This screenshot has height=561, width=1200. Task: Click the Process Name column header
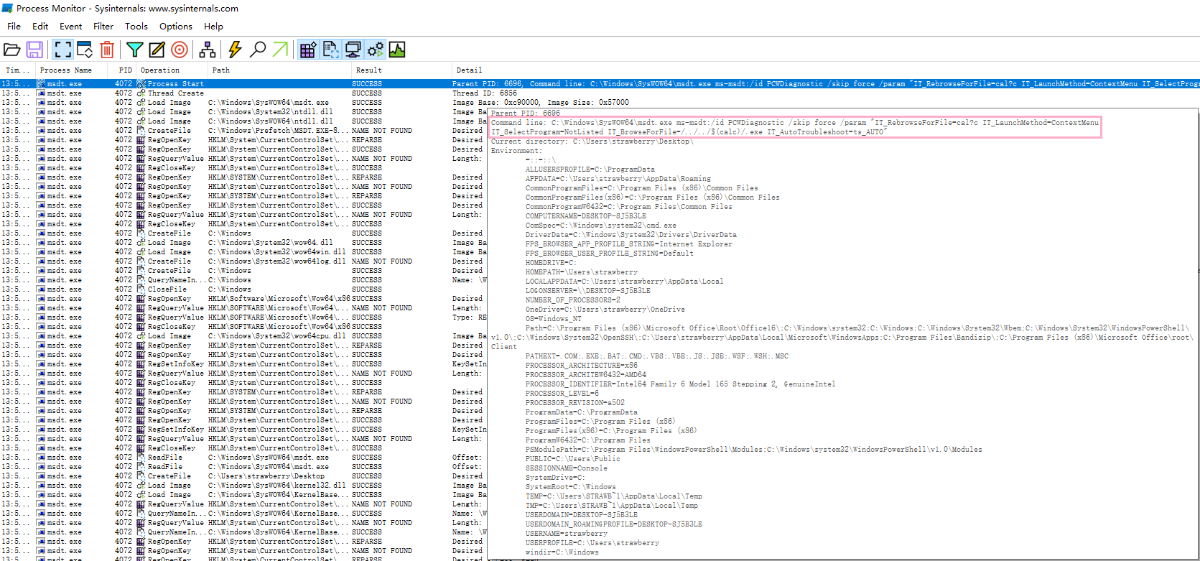click(x=74, y=71)
